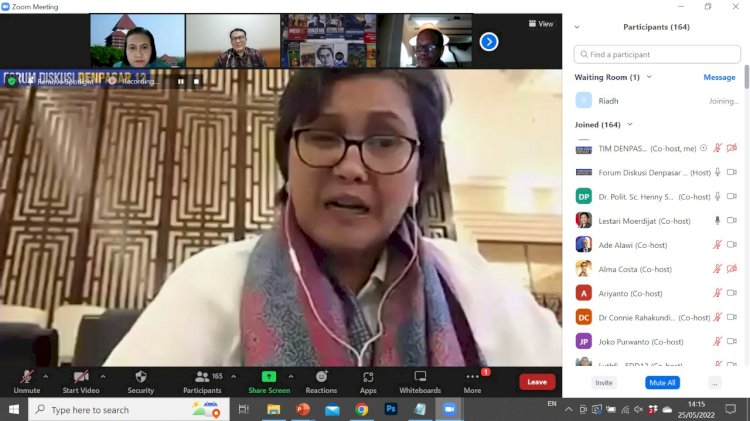The height and width of the screenshot is (421, 750).
Task: Select participant Joko Purwanto (Co-host) row
Action: [x=657, y=341]
